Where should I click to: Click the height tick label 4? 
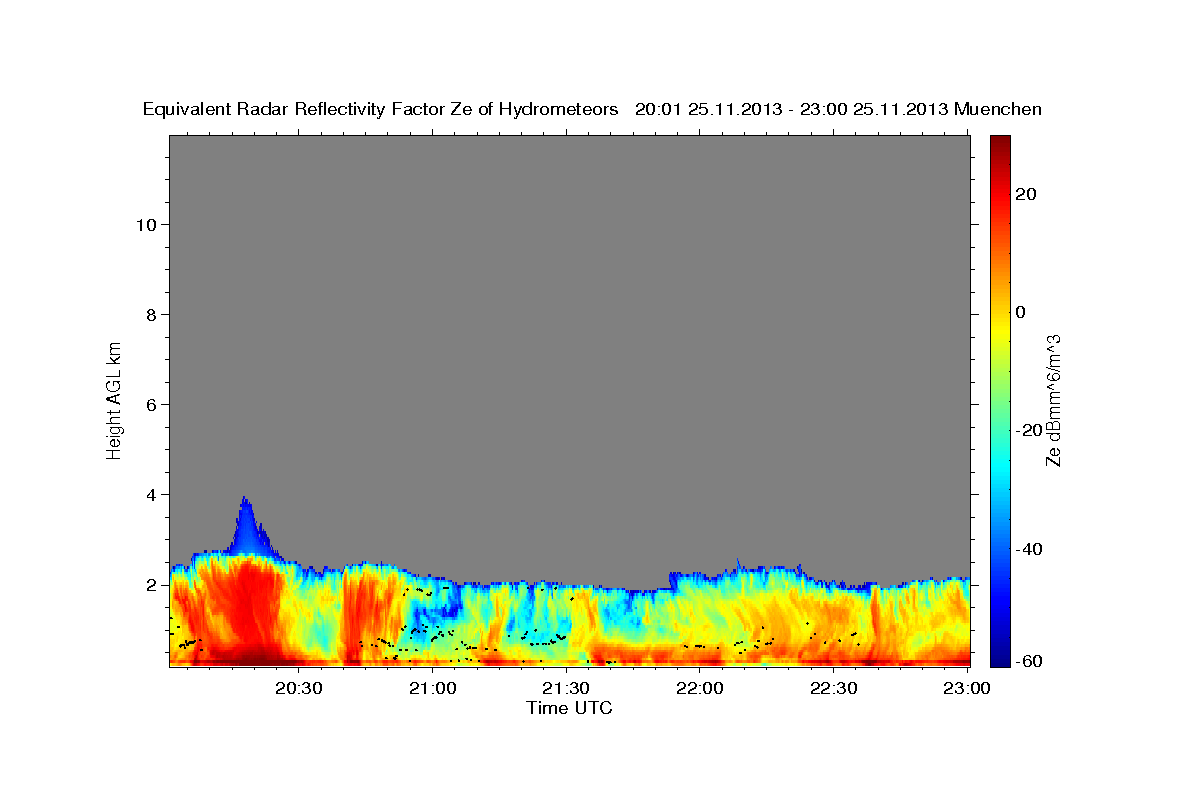[x=152, y=494]
